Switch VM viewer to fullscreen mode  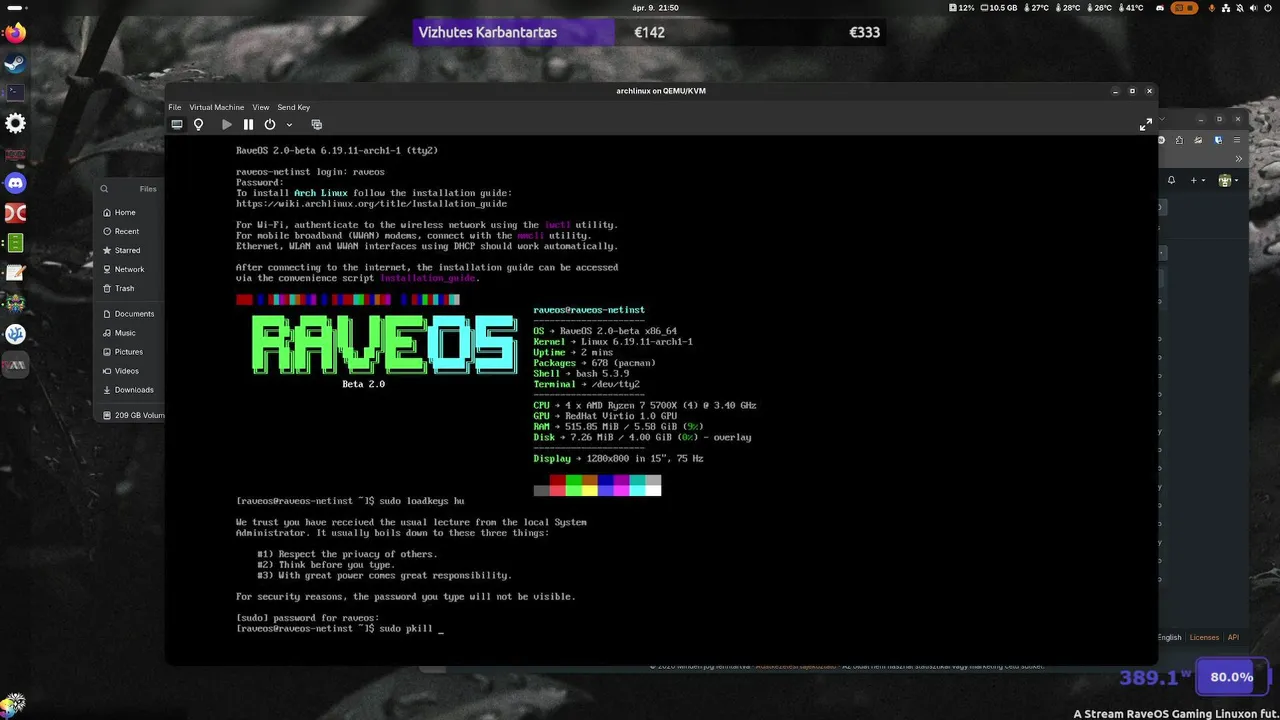1146,124
